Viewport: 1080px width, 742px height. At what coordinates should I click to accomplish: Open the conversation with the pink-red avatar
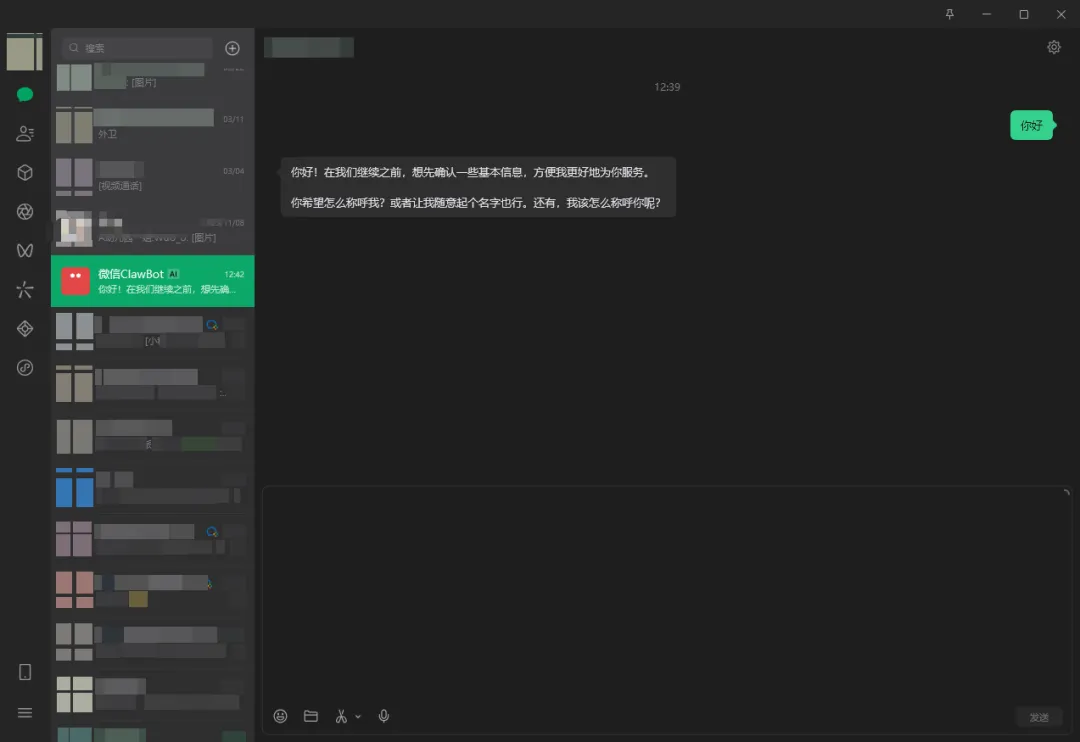click(153, 590)
